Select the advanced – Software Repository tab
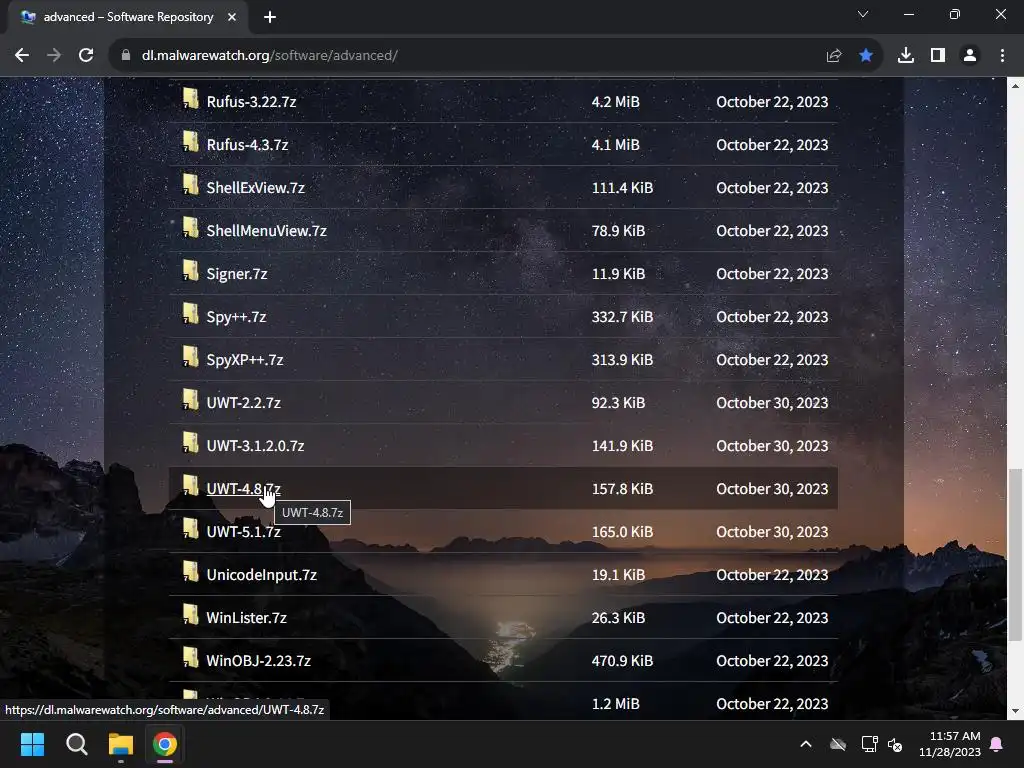This screenshot has width=1024, height=768. (x=128, y=17)
